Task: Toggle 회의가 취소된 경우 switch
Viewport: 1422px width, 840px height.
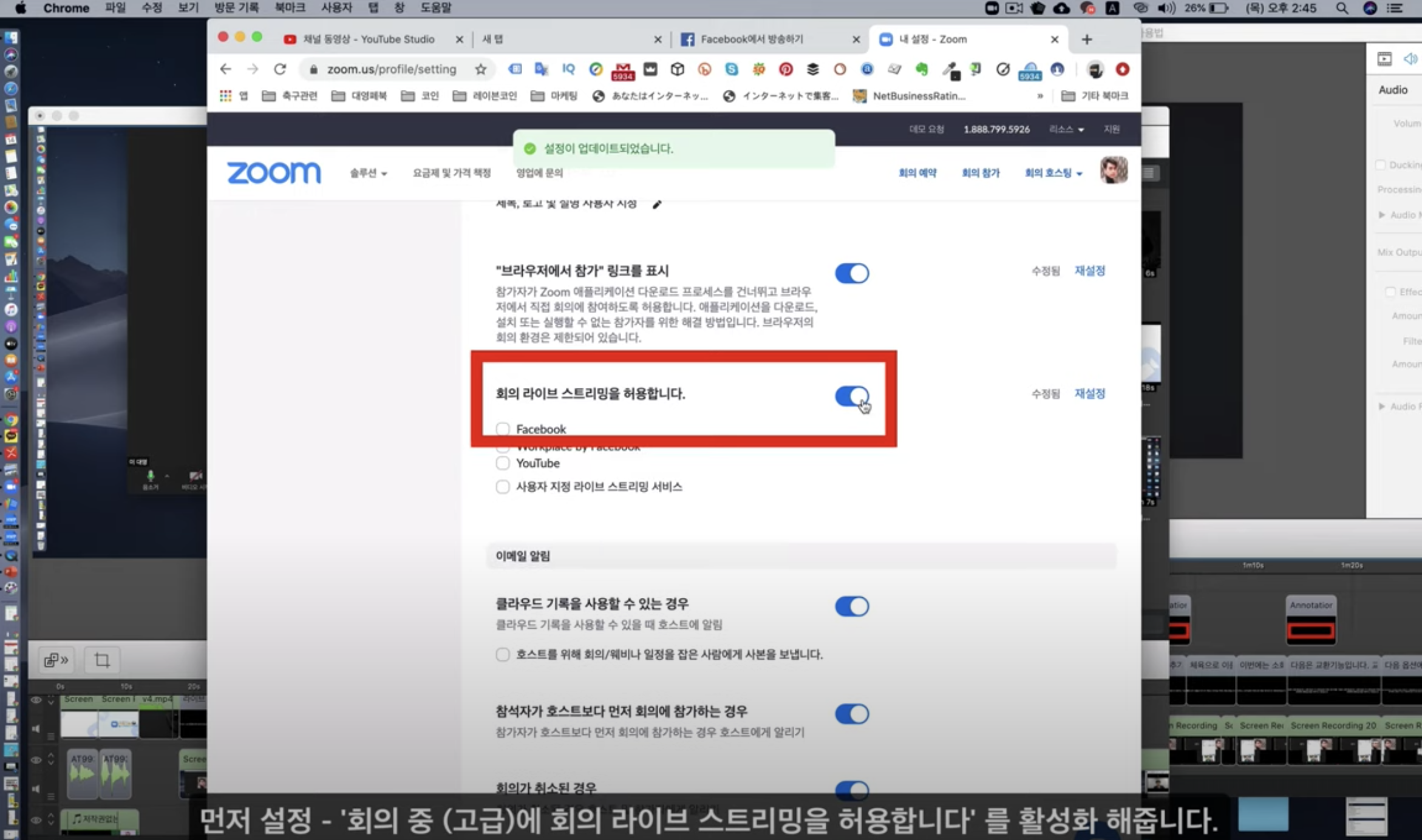Action: point(852,790)
